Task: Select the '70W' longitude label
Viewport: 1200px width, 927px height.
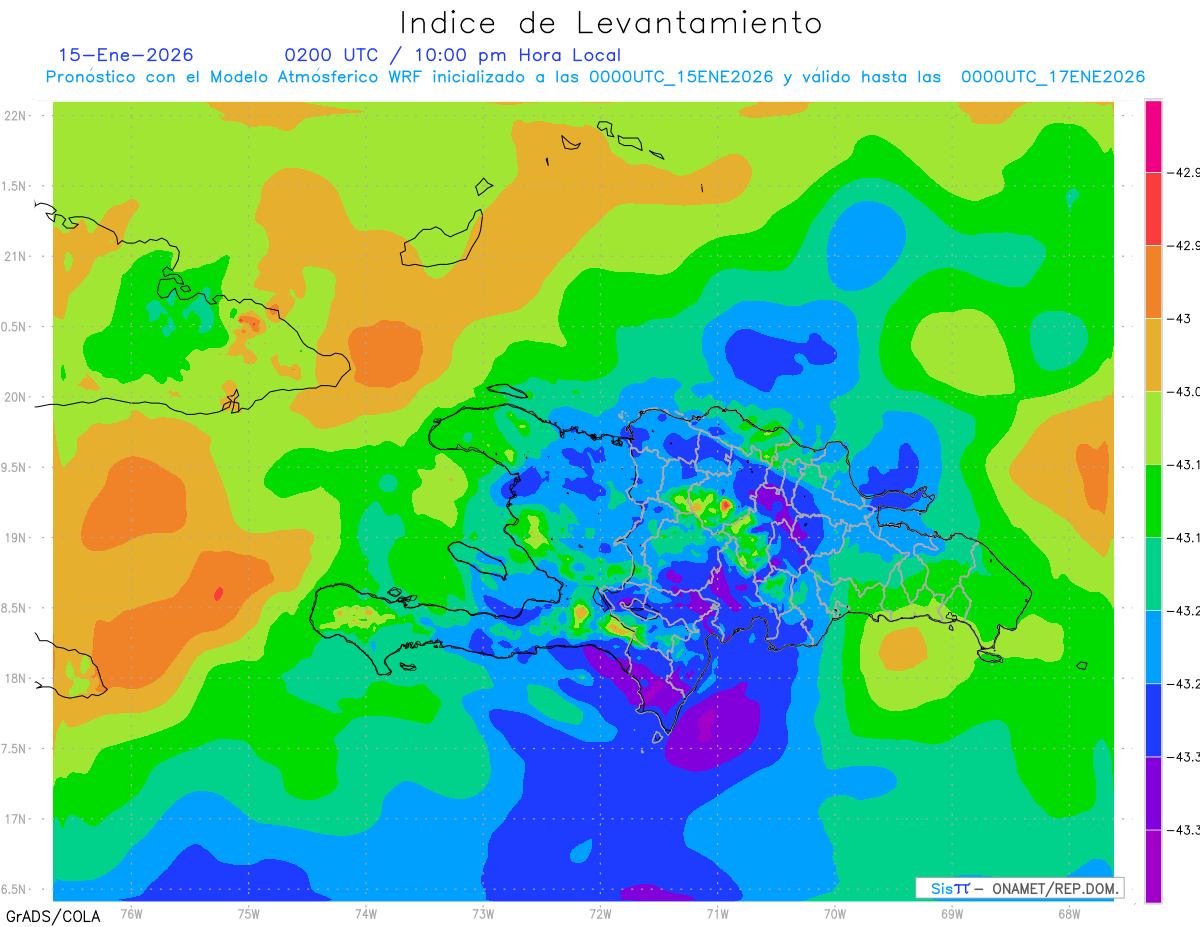Action: click(835, 912)
